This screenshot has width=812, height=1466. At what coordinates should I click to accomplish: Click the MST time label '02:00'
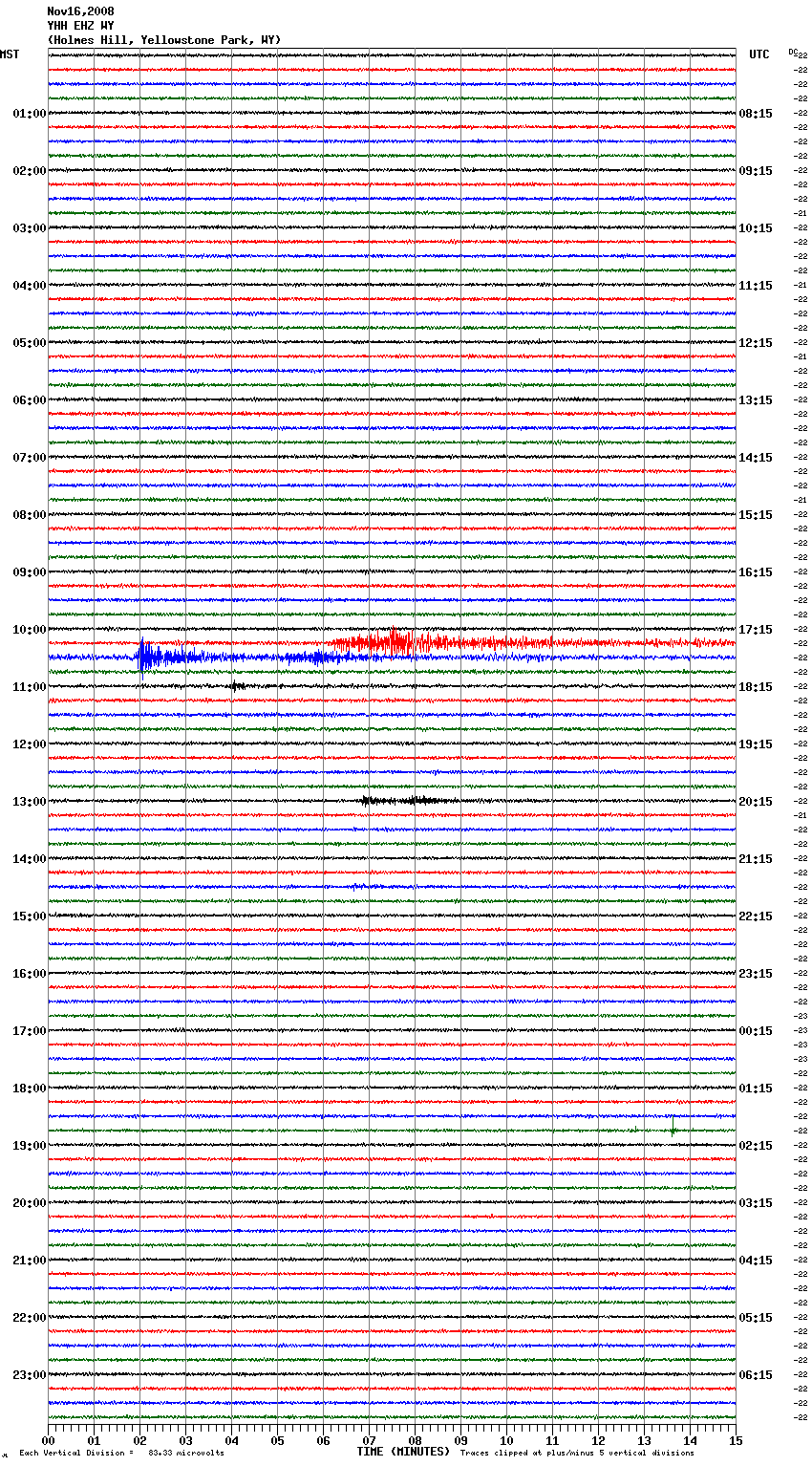[30, 171]
